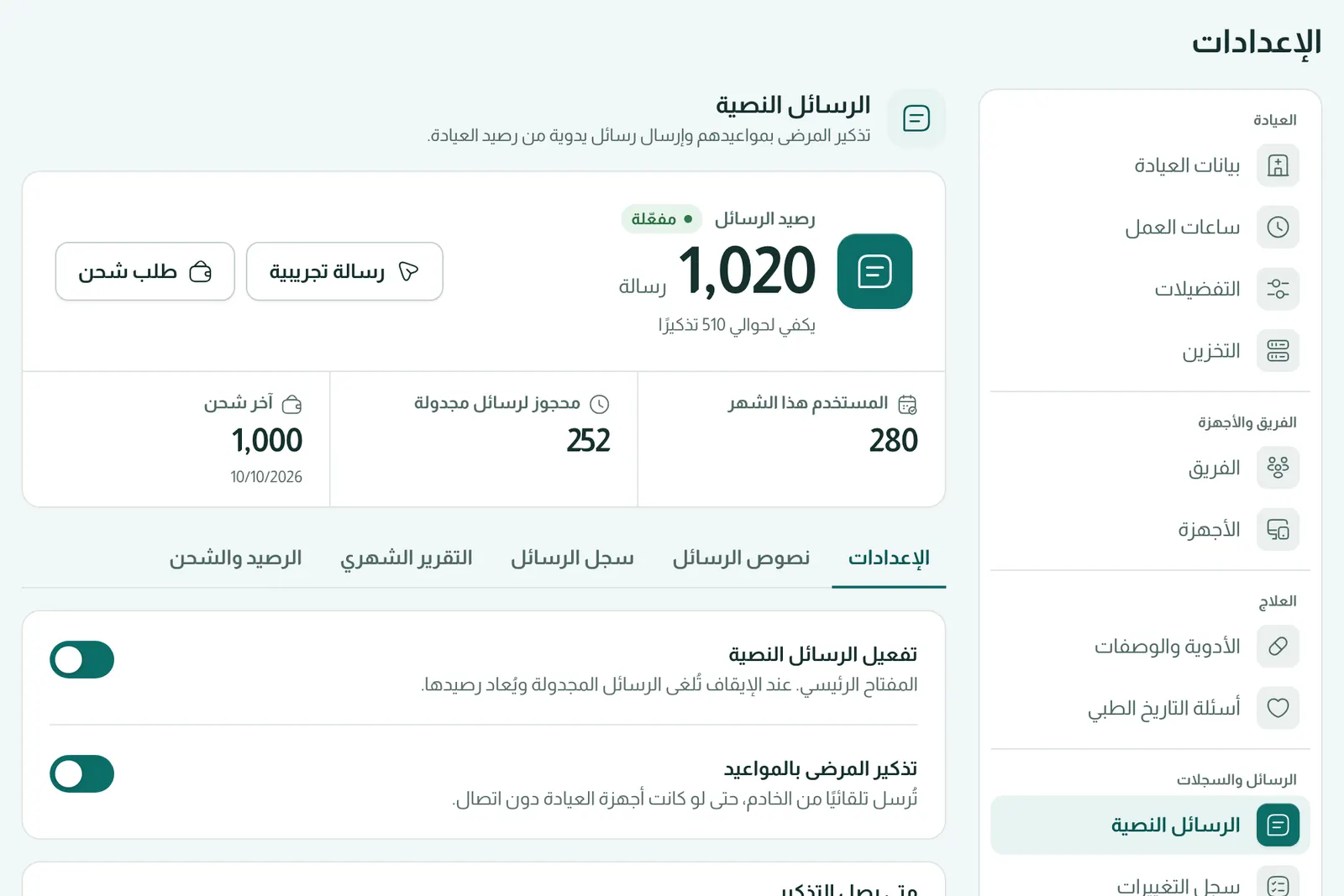
Task: Click the الرسائل والسجلات section label
Action: click(1236, 780)
